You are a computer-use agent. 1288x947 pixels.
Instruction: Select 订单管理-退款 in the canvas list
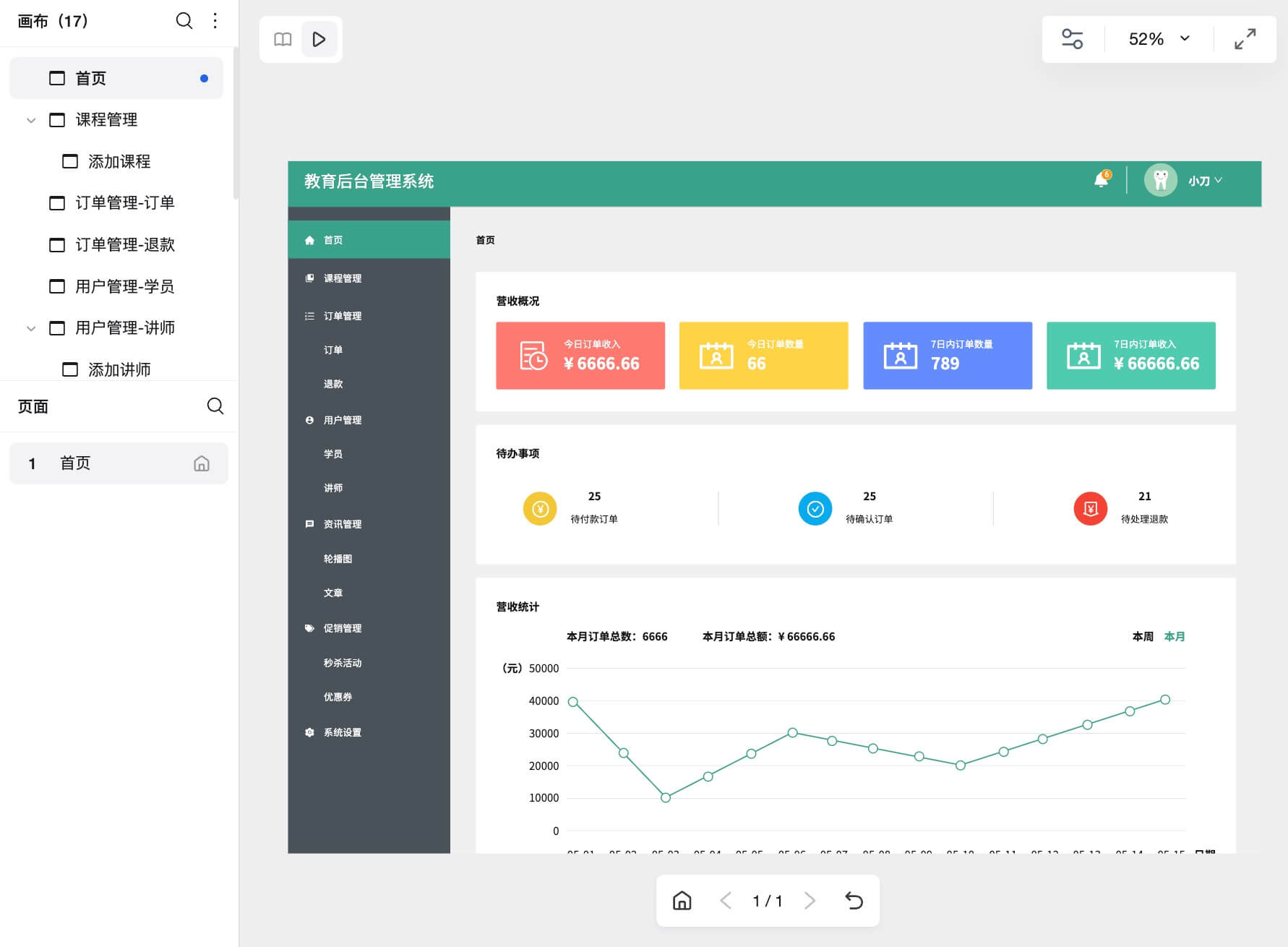123,245
